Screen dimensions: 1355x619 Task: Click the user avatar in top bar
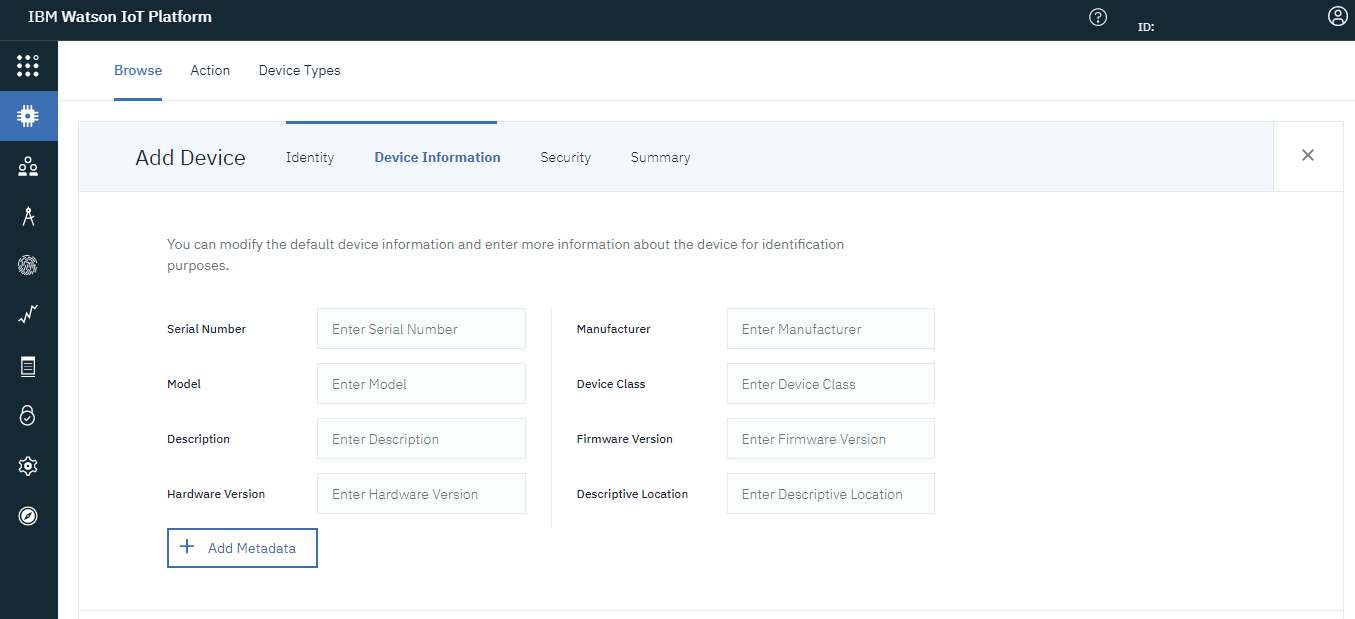1337,16
